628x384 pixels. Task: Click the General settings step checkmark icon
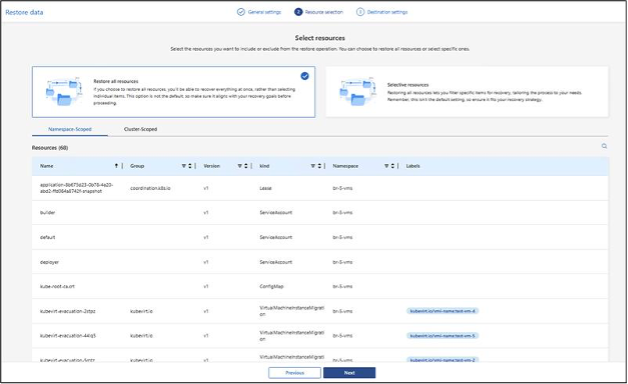(x=241, y=12)
